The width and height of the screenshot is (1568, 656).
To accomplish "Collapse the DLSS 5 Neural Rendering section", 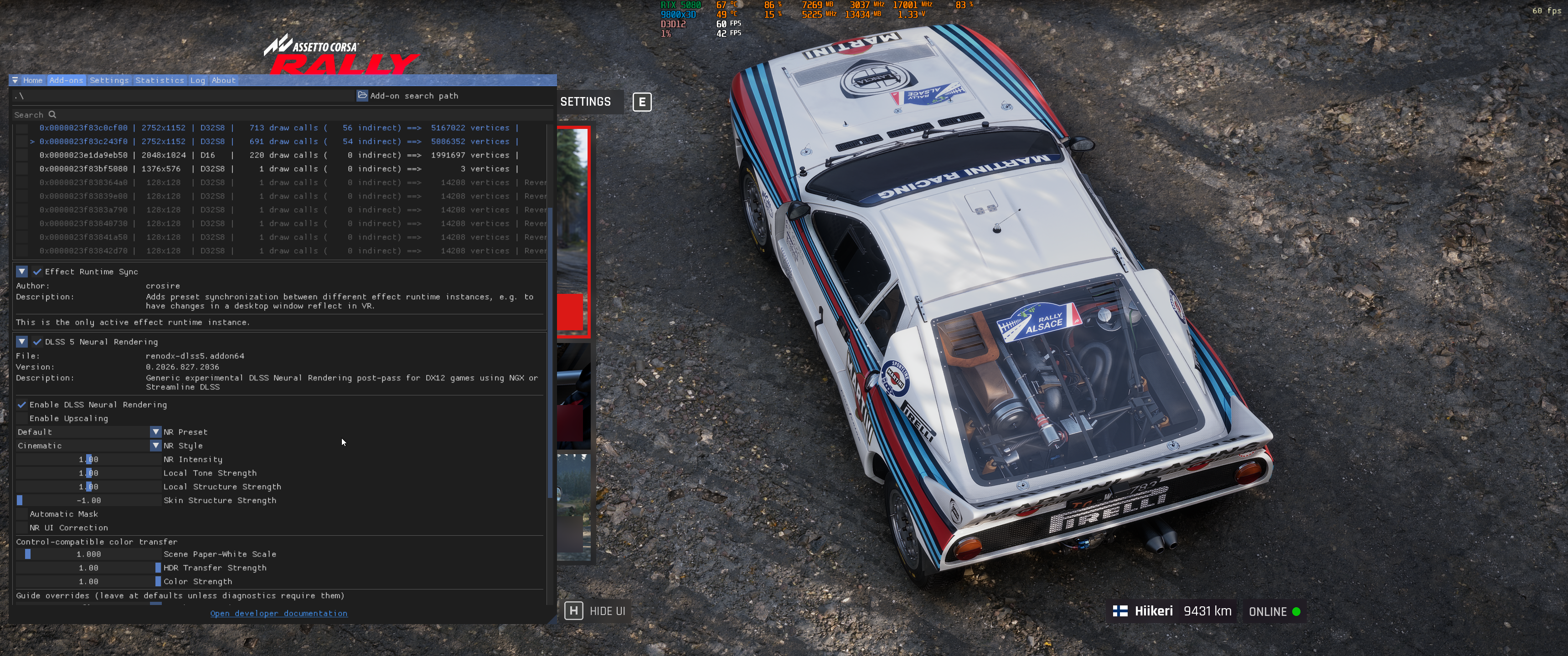I will point(22,342).
